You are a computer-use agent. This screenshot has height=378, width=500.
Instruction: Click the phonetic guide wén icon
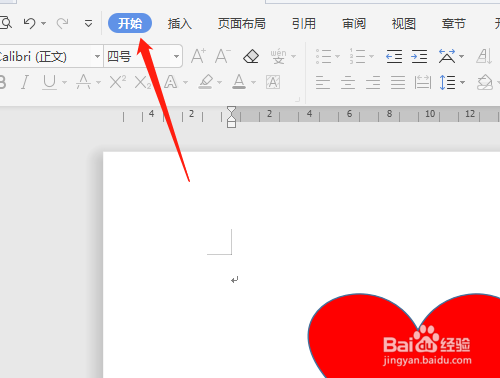(x=278, y=56)
